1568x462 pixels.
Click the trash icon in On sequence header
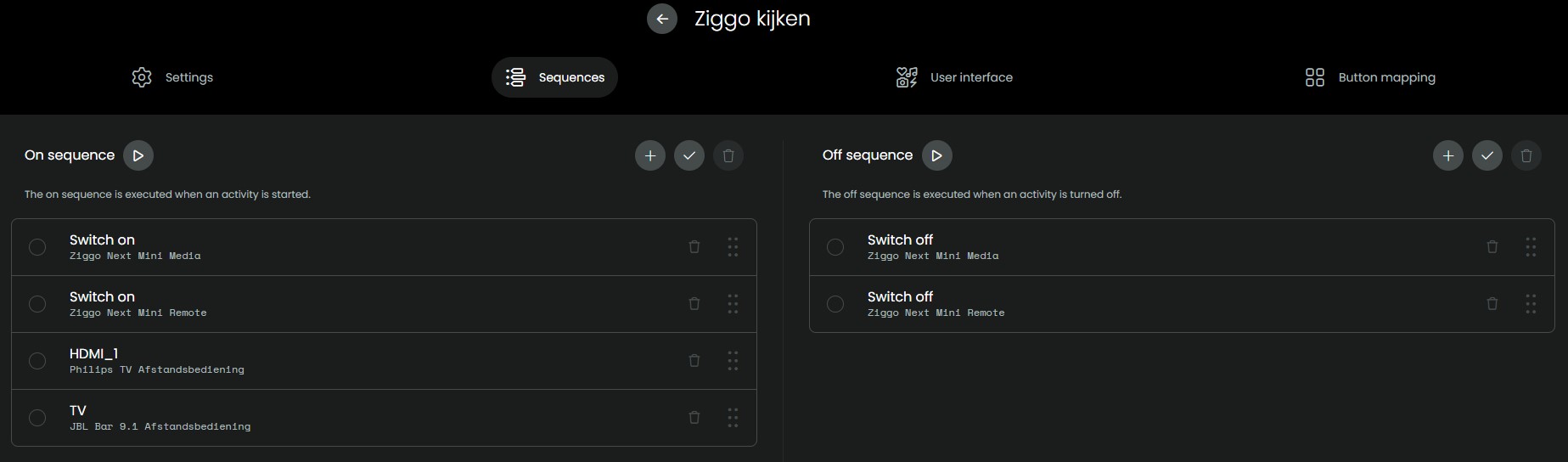[728, 155]
